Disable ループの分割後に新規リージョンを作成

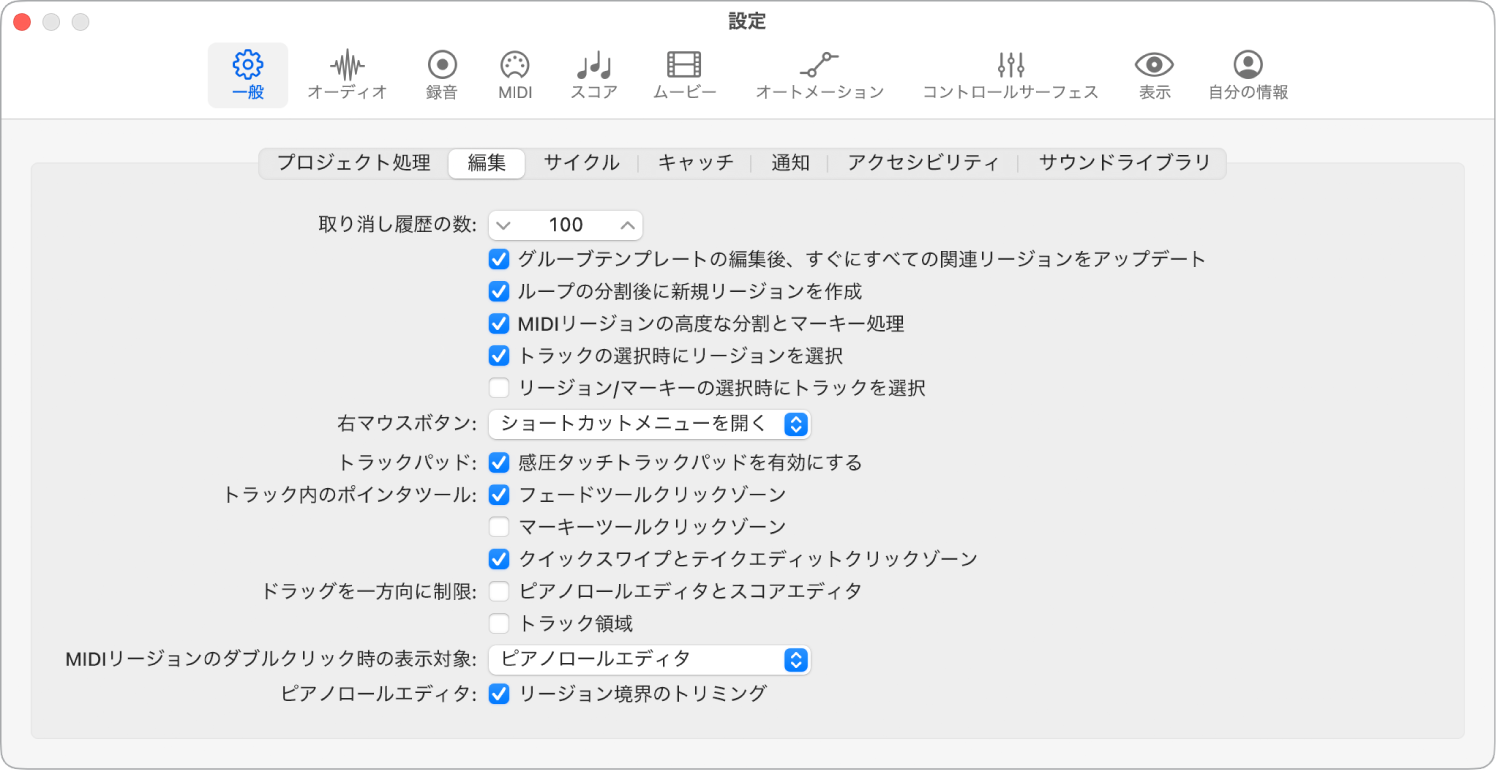pos(498,291)
